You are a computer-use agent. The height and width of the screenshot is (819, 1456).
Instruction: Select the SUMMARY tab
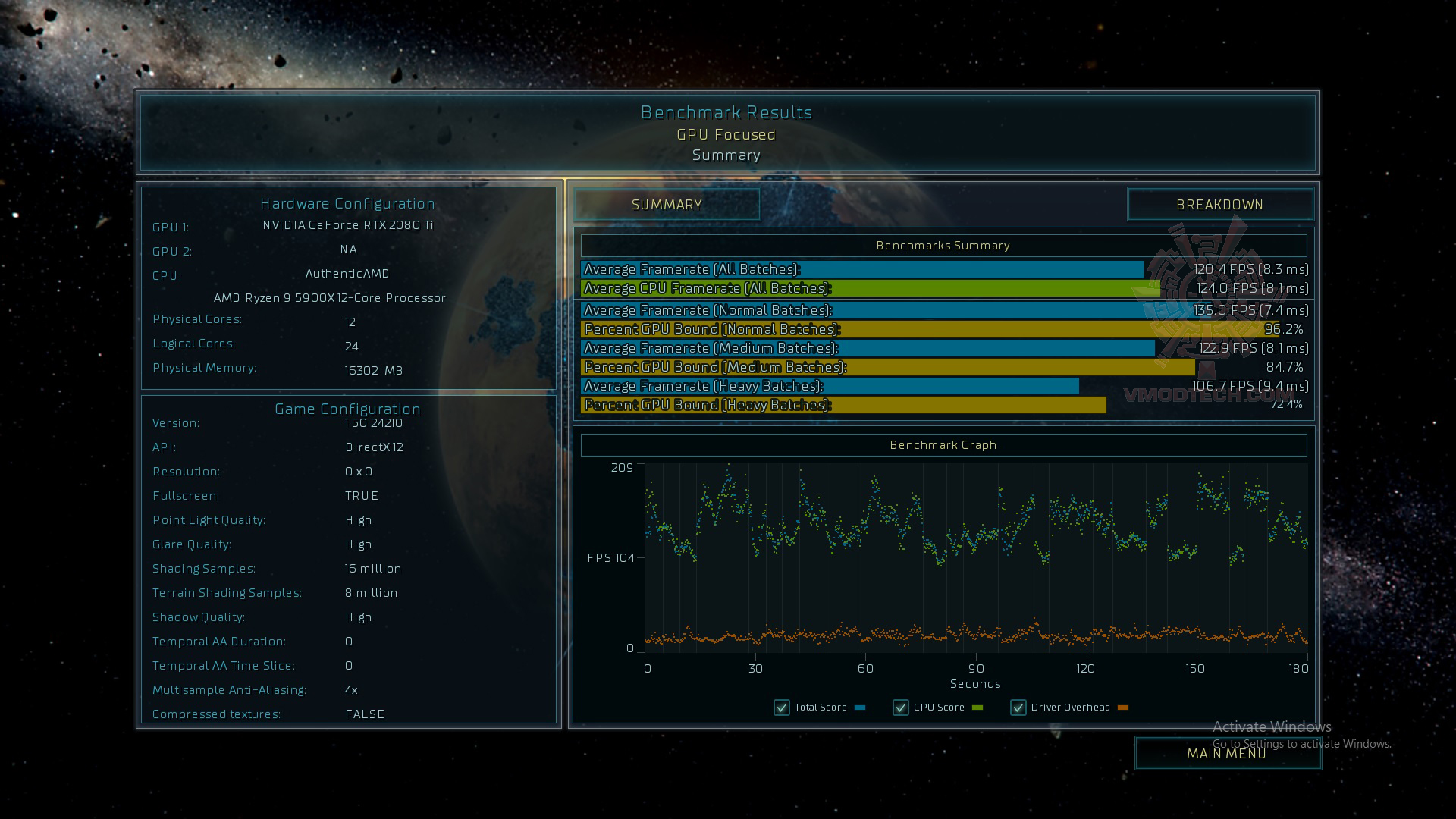[667, 205]
